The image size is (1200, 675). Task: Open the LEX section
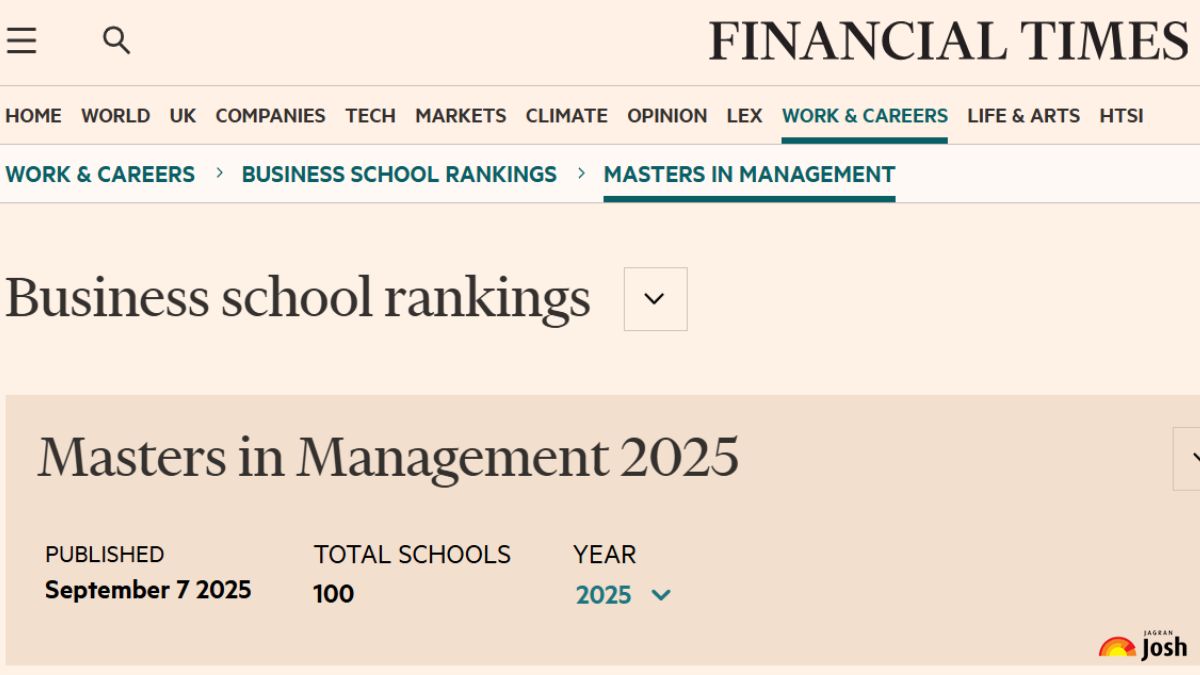pyautogui.click(x=744, y=116)
